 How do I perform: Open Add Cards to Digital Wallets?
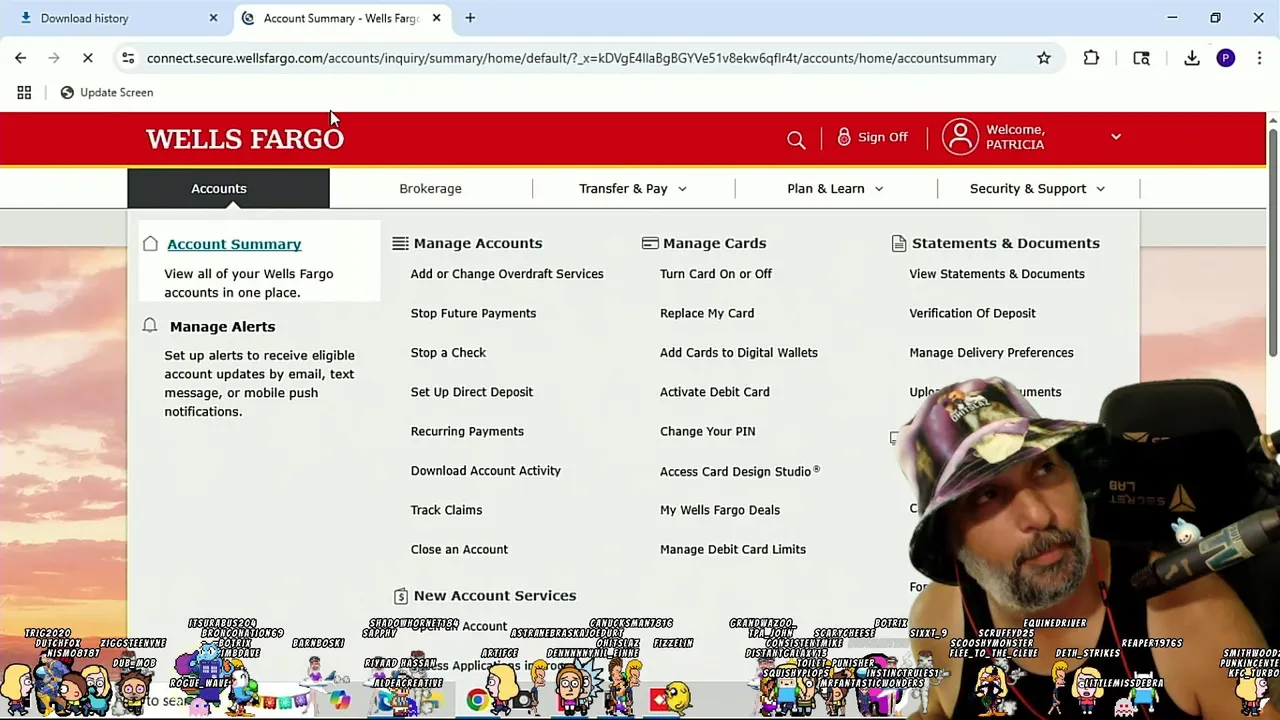[739, 352]
